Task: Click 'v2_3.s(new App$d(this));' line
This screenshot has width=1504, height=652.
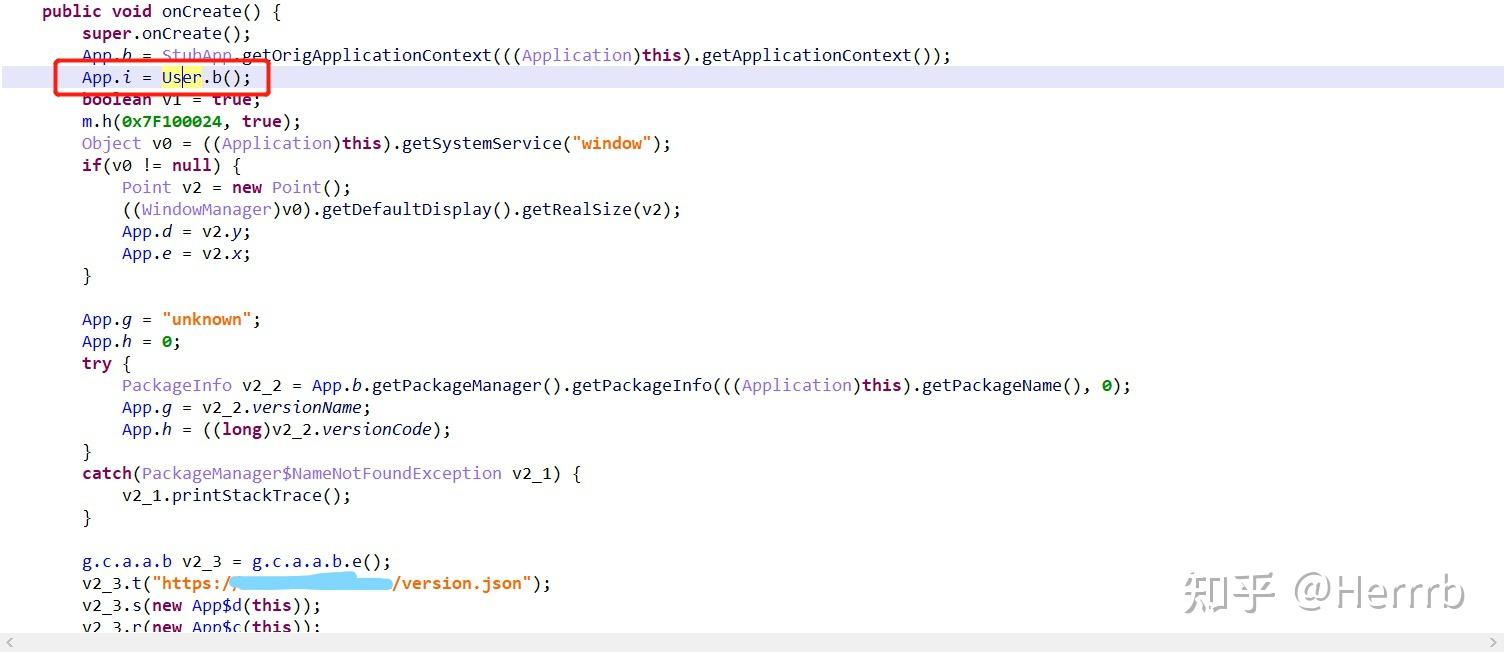Action: coord(201,606)
